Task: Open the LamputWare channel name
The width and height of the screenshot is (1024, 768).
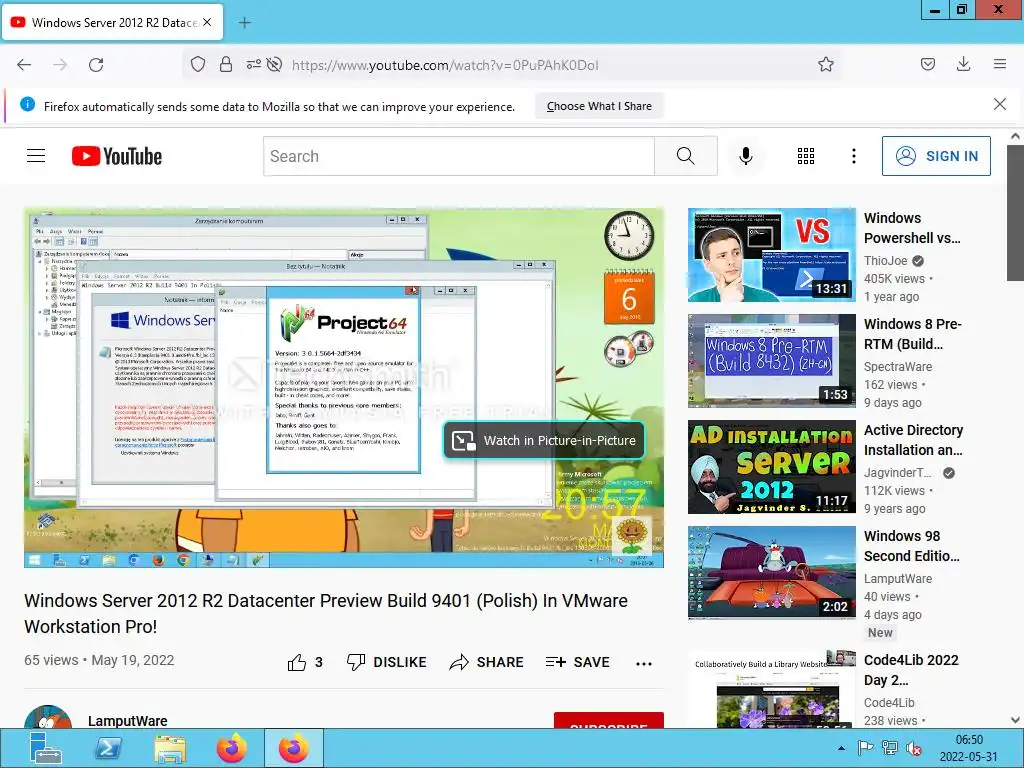Action: click(x=127, y=721)
